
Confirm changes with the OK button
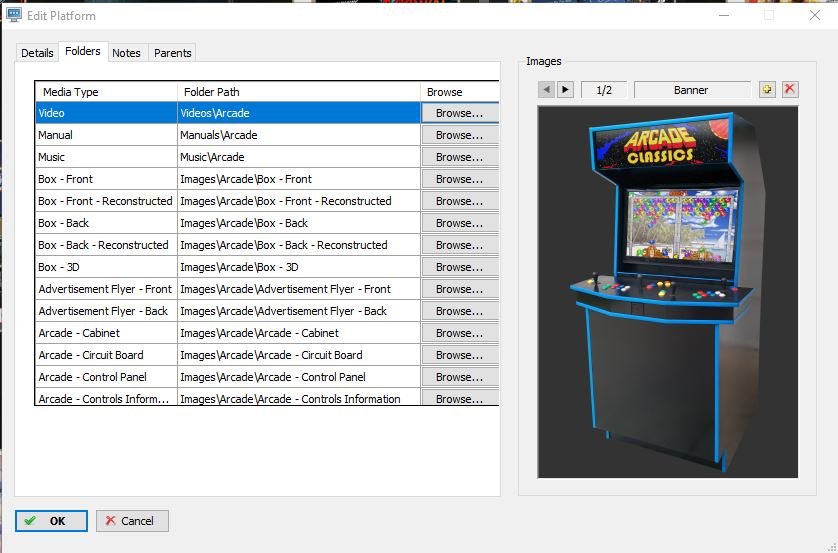pyautogui.click(x=51, y=521)
